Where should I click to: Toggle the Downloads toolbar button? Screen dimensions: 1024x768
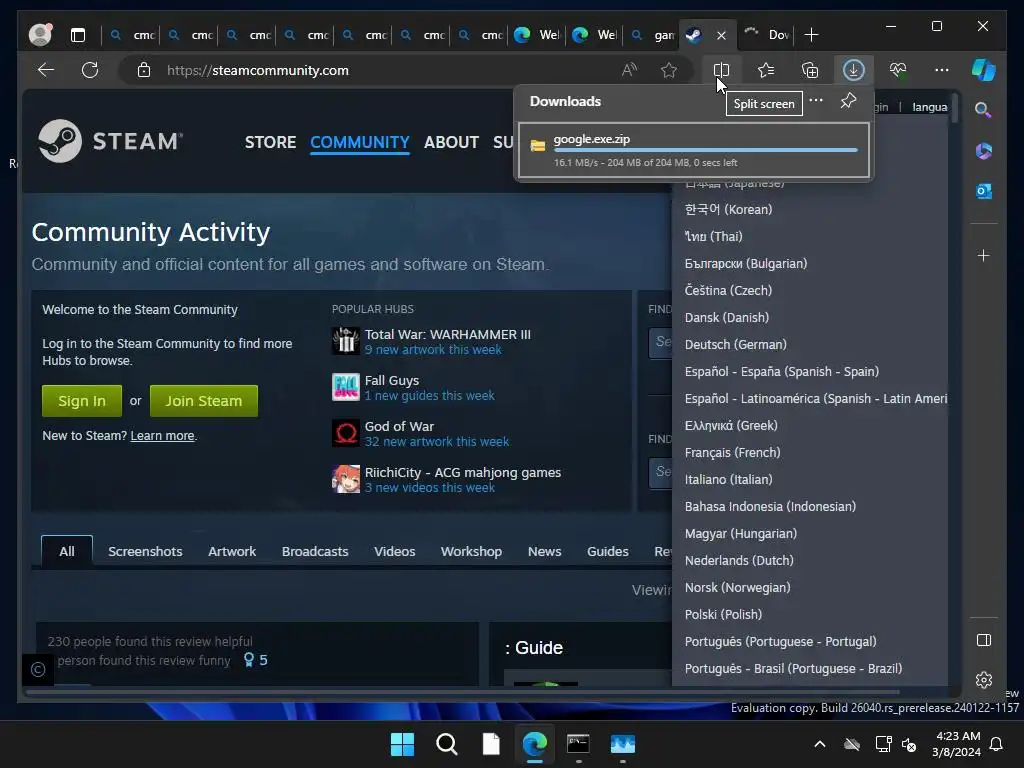click(854, 70)
